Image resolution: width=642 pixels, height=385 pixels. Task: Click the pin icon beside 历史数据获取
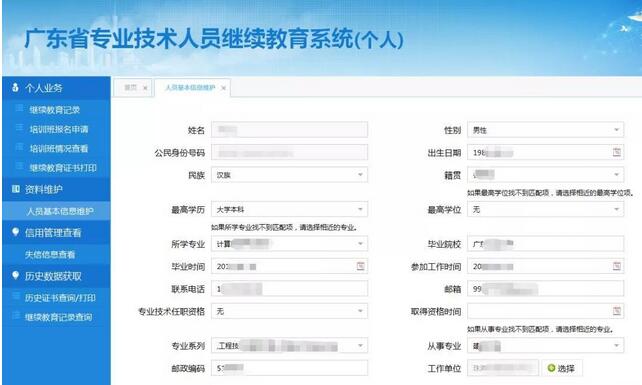(16, 276)
